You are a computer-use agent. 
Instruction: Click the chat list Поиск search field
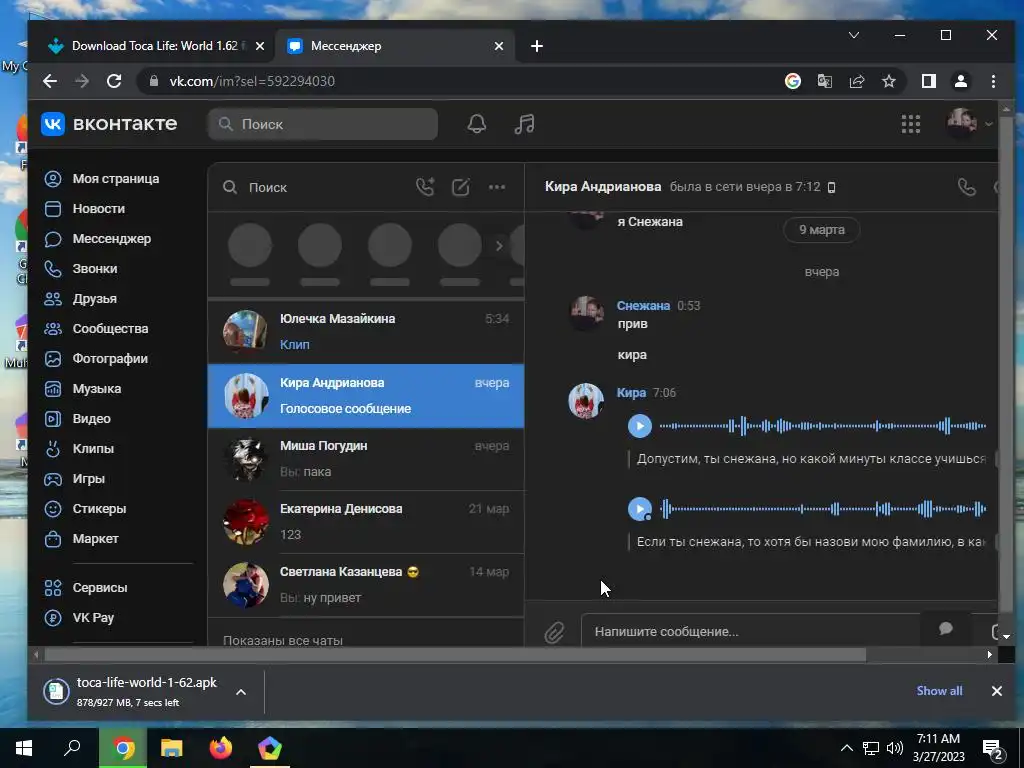tap(313, 187)
